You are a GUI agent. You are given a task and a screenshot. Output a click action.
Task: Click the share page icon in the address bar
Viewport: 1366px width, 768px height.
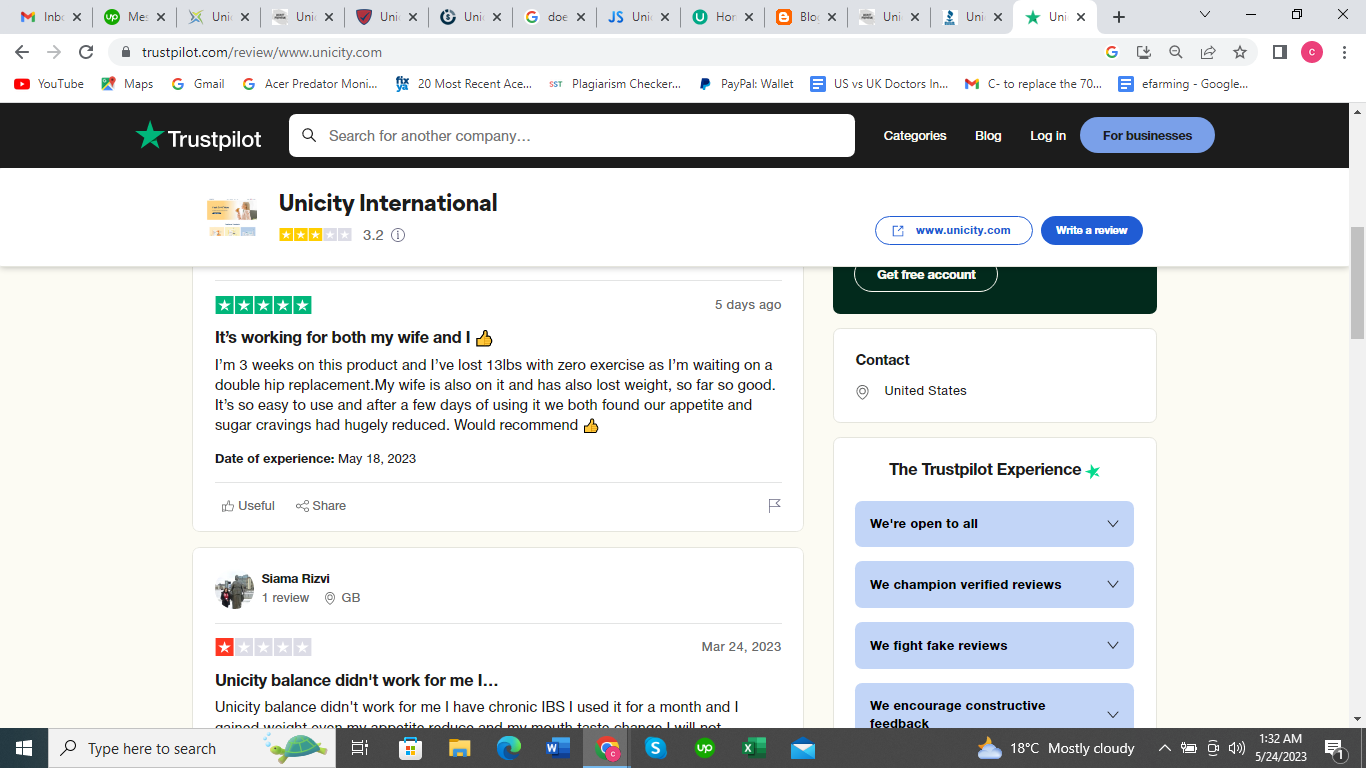[x=1208, y=52]
